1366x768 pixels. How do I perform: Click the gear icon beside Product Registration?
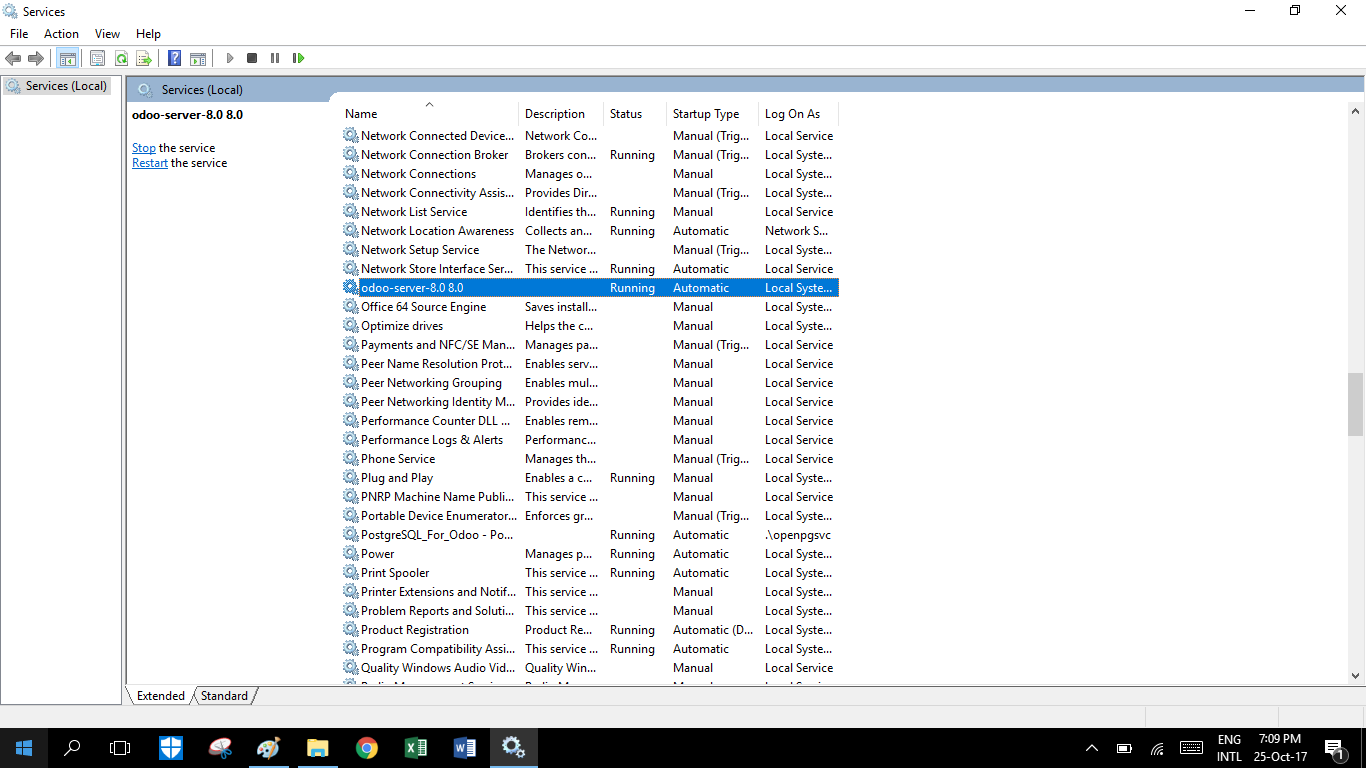click(350, 630)
